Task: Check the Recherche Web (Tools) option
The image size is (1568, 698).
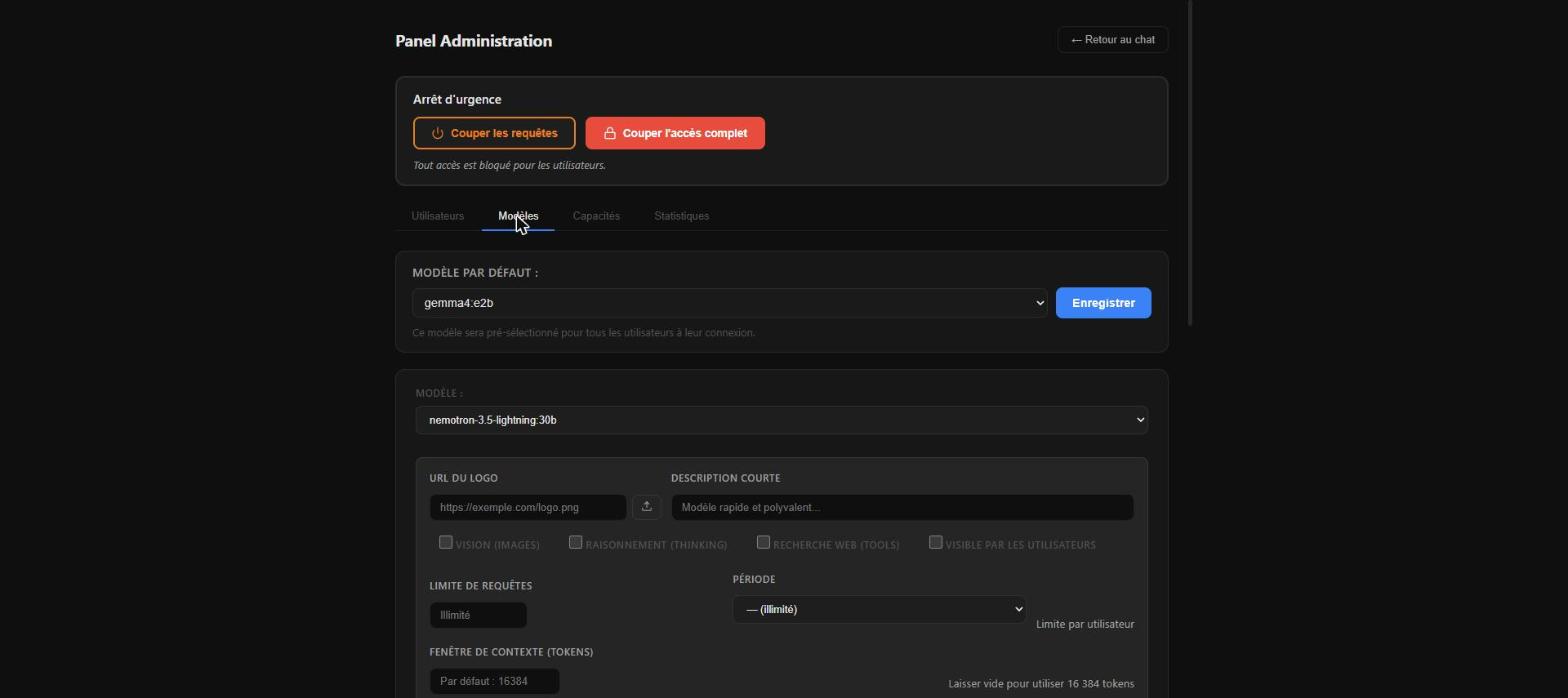Action: 763,542
